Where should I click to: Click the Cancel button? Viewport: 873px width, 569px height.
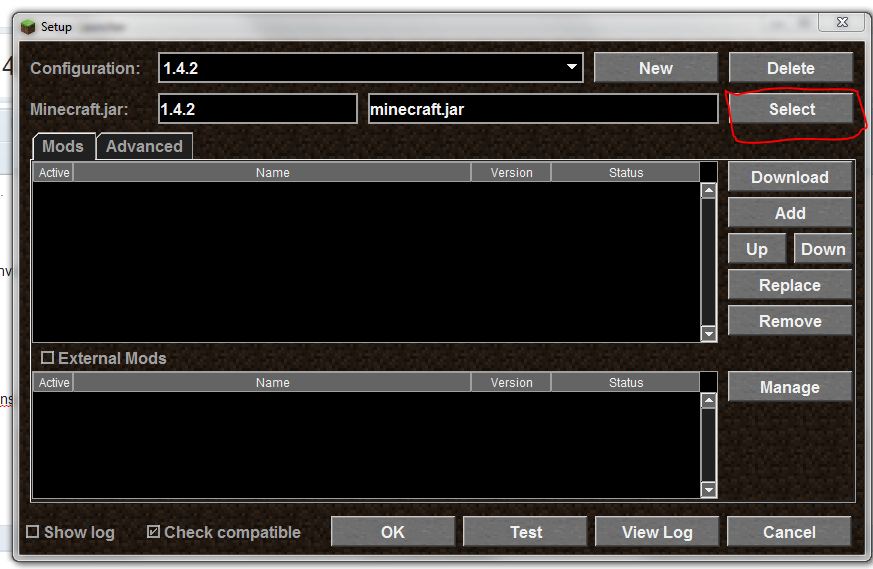coord(789,532)
